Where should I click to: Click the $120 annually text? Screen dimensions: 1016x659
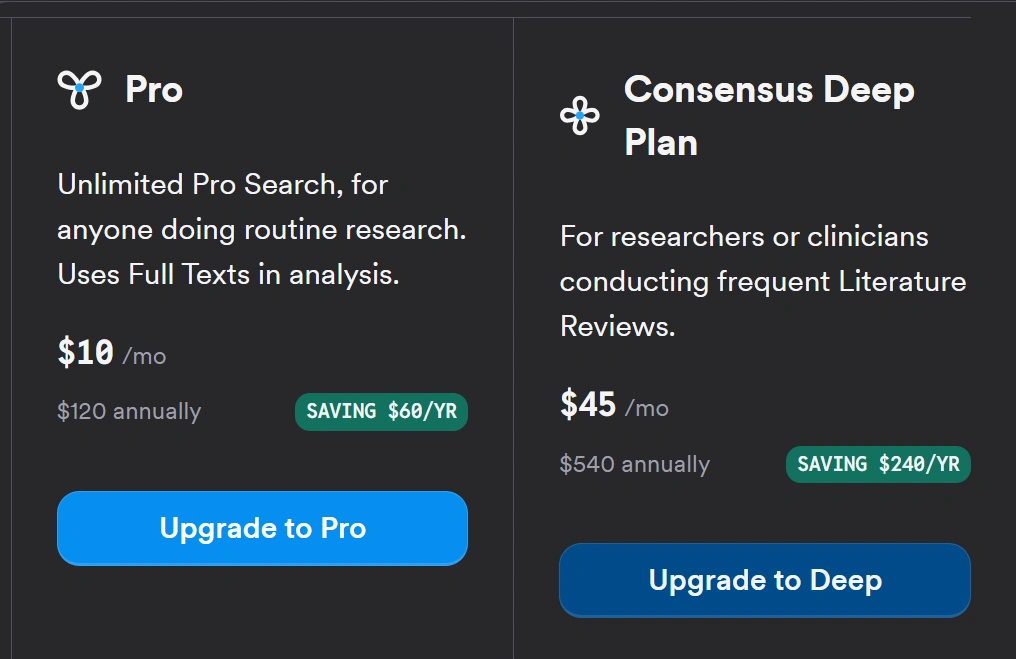pos(129,411)
